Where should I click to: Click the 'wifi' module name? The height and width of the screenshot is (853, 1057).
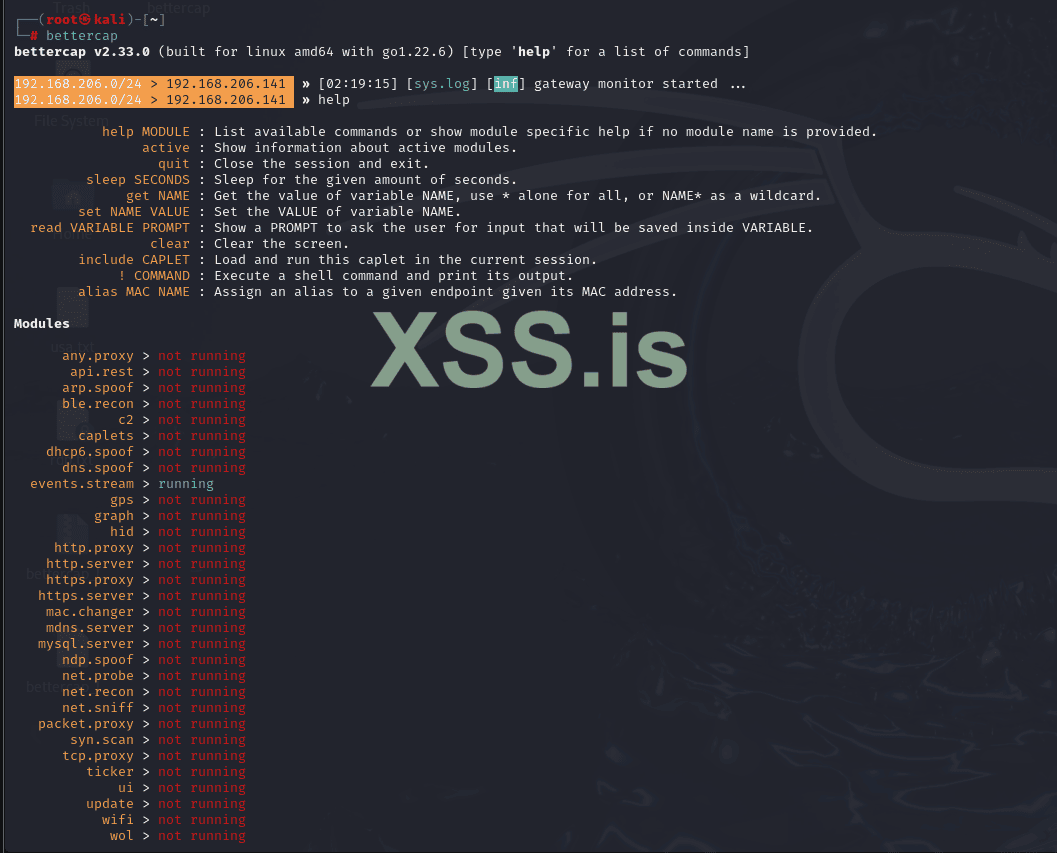pyautogui.click(x=118, y=820)
